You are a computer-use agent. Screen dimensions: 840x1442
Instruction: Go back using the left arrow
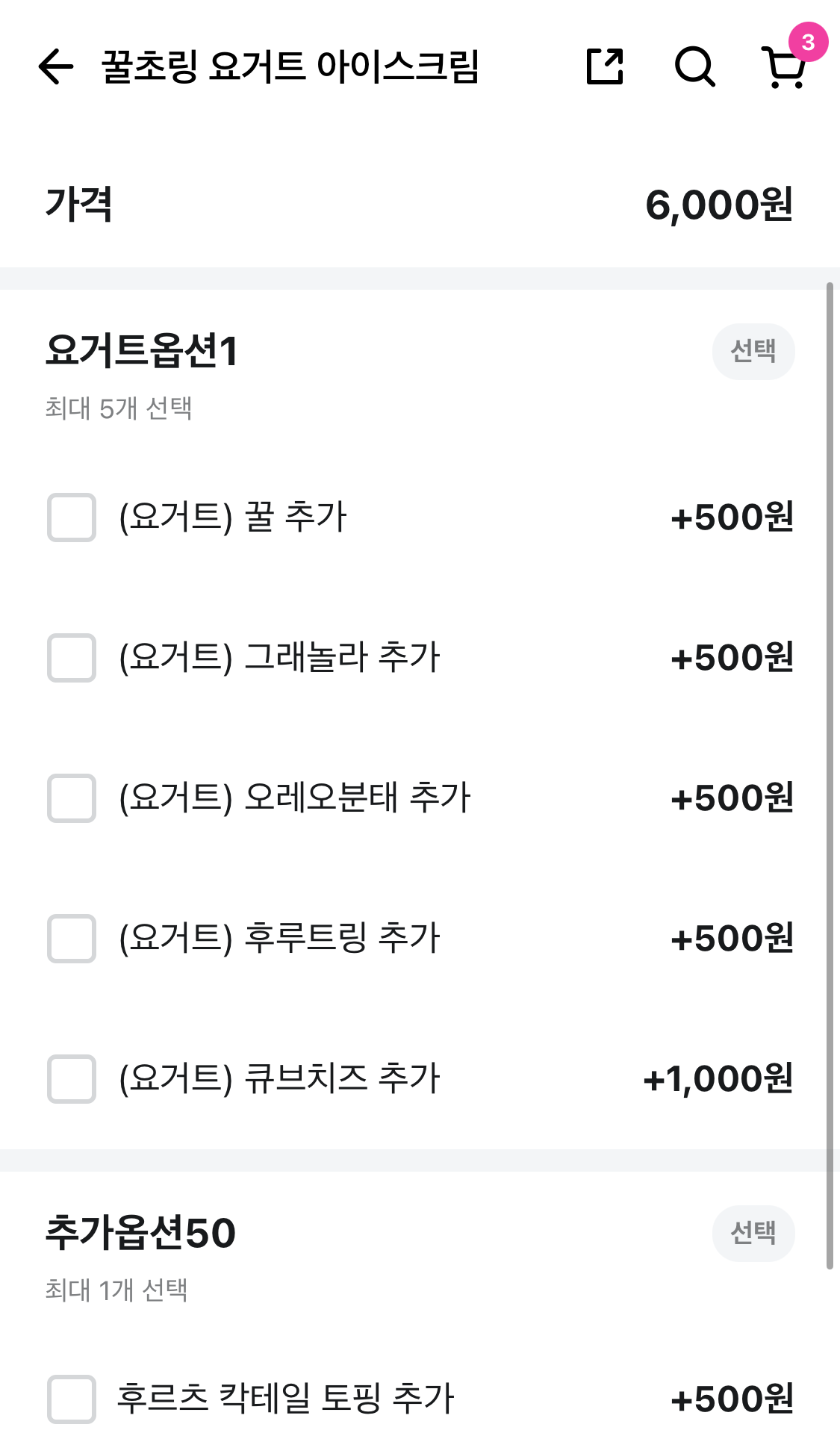coord(56,67)
